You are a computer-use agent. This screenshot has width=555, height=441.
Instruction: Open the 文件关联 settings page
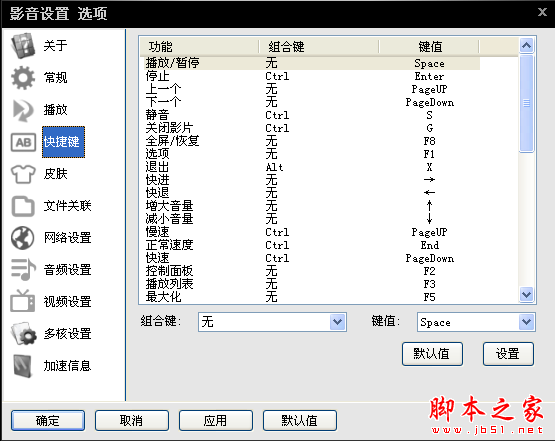coord(67,206)
